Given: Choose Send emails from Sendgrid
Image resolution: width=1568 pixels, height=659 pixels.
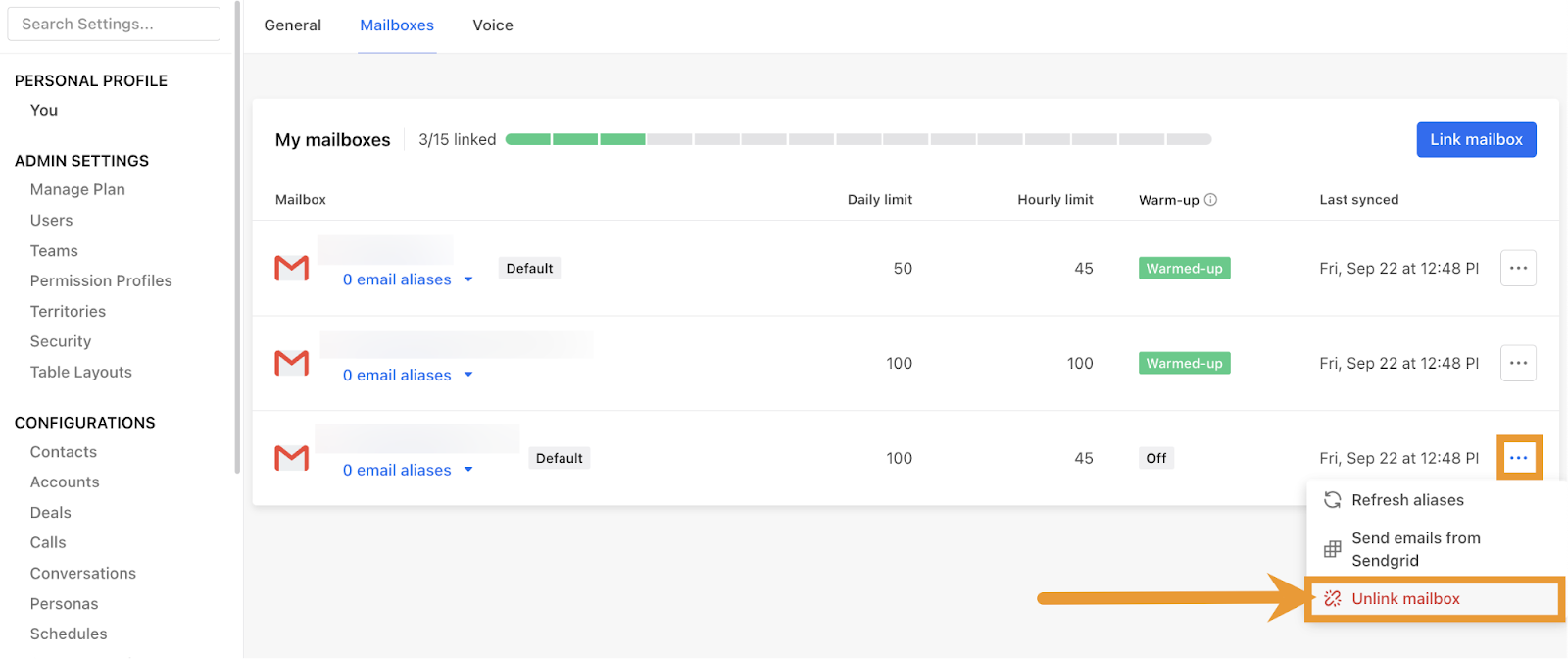Looking at the screenshot, I should tap(1415, 549).
